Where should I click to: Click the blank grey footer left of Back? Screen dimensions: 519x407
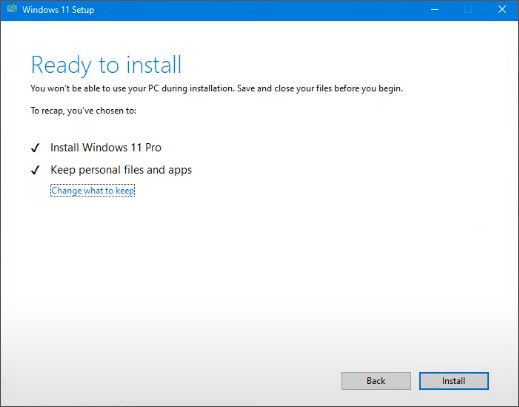pyautogui.click(x=167, y=381)
